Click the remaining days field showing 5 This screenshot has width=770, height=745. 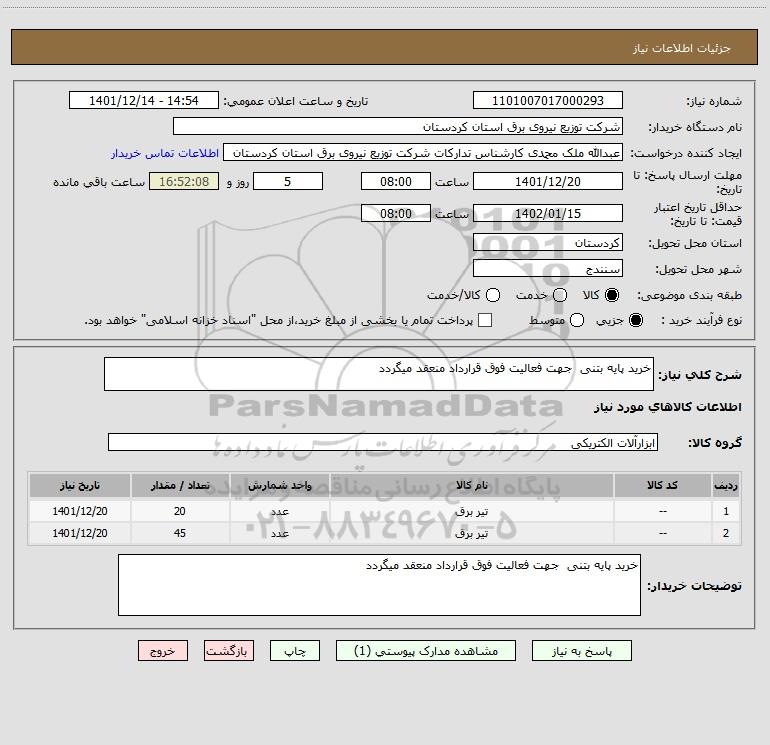(x=288, y=181)
